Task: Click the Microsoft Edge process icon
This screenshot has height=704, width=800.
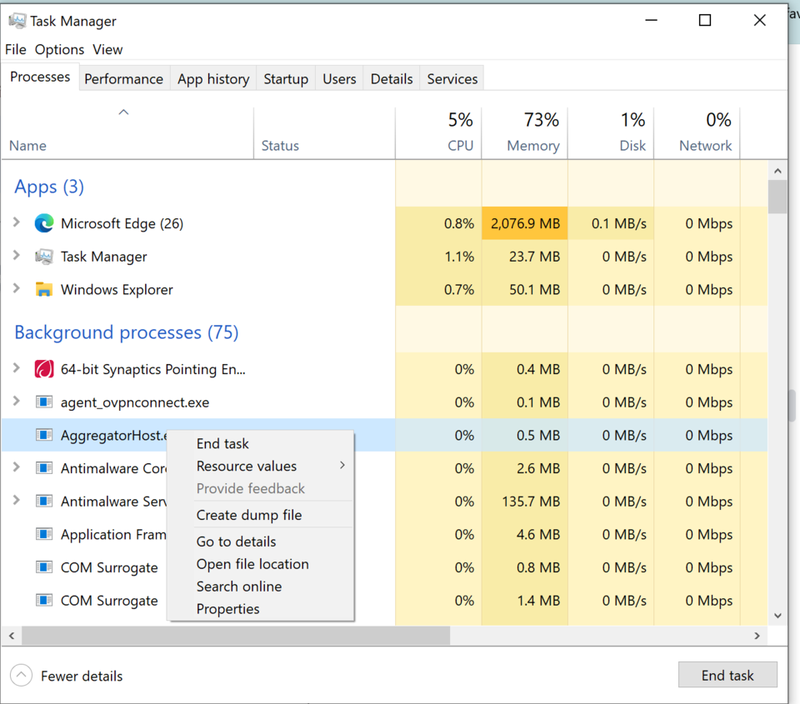Action: 44,224
